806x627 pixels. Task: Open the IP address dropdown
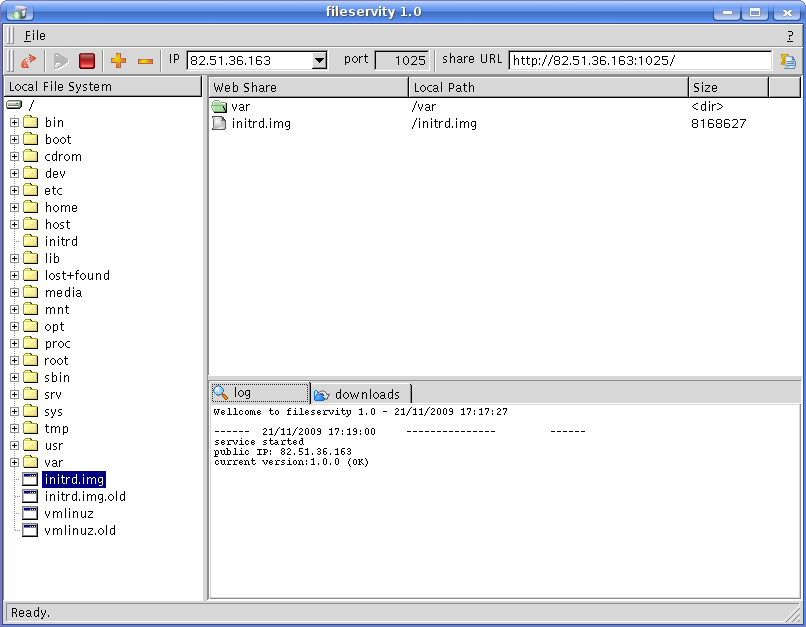(319, 61)
